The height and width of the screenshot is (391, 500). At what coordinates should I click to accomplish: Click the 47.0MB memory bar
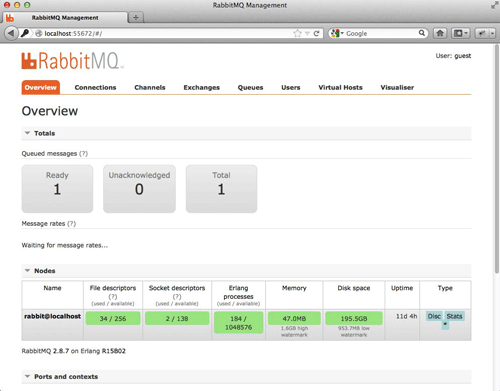294,318
